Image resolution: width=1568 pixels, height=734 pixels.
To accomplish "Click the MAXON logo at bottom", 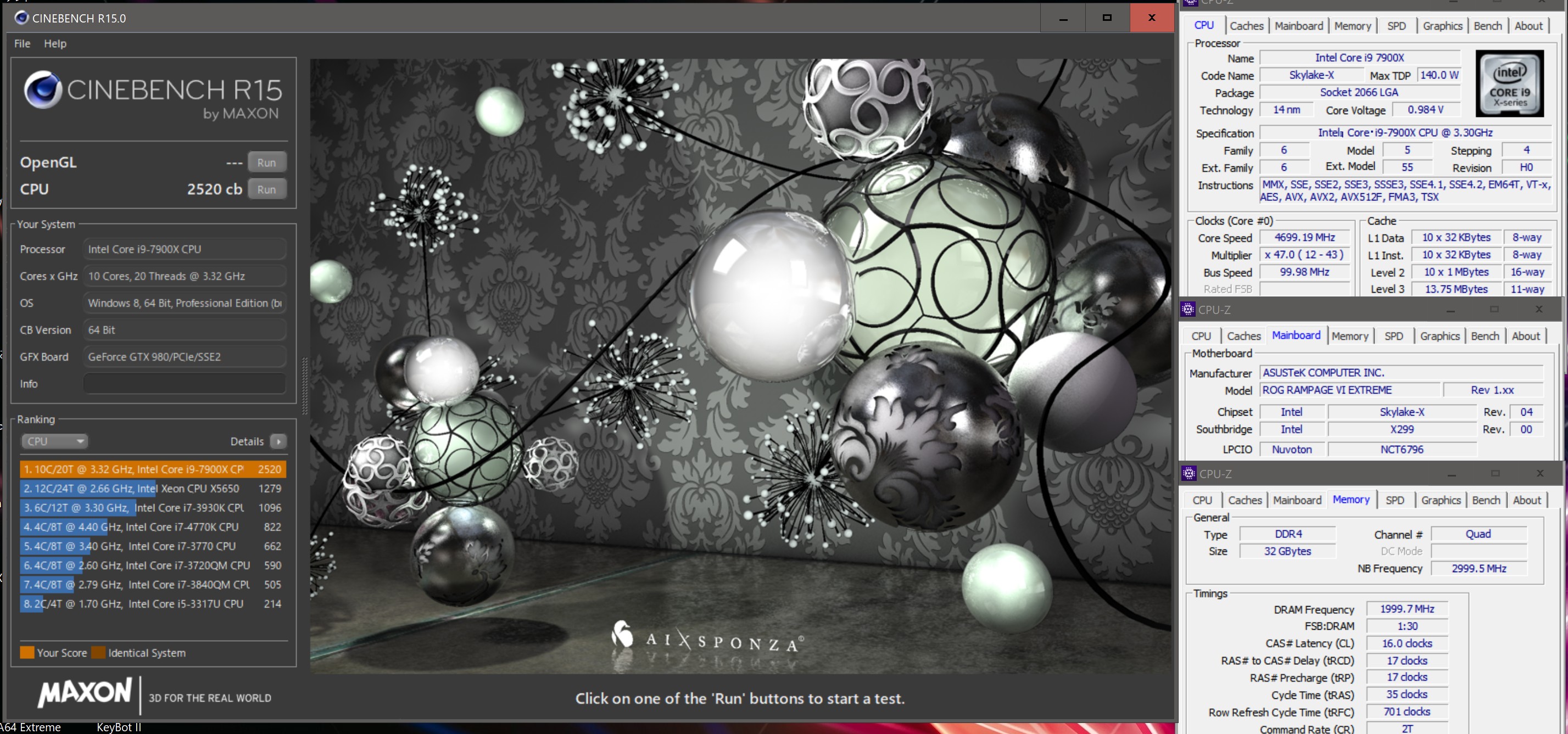I will pos(85,693).
